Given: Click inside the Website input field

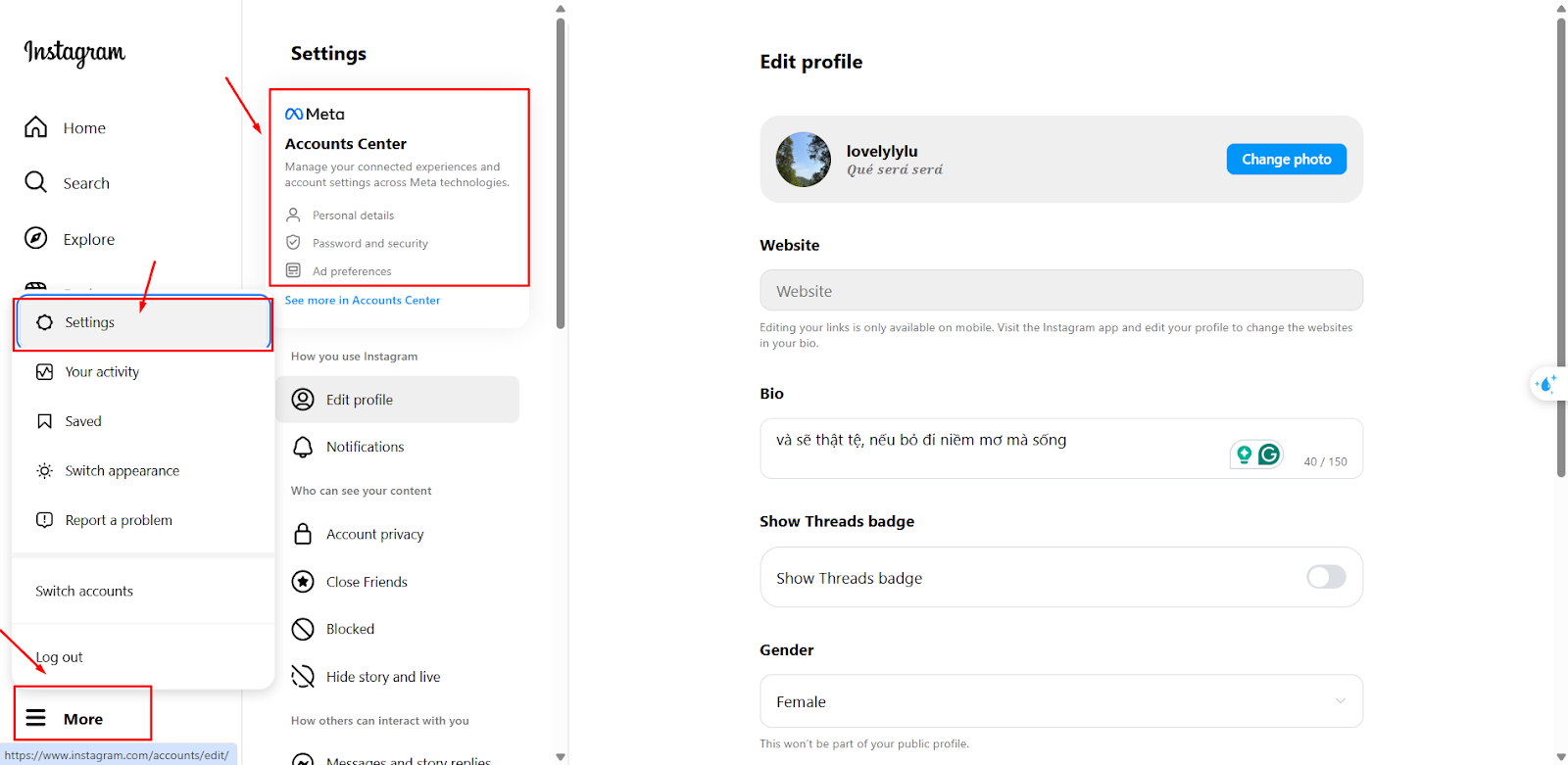Looking at the screenshot, I should (1061, 291).
